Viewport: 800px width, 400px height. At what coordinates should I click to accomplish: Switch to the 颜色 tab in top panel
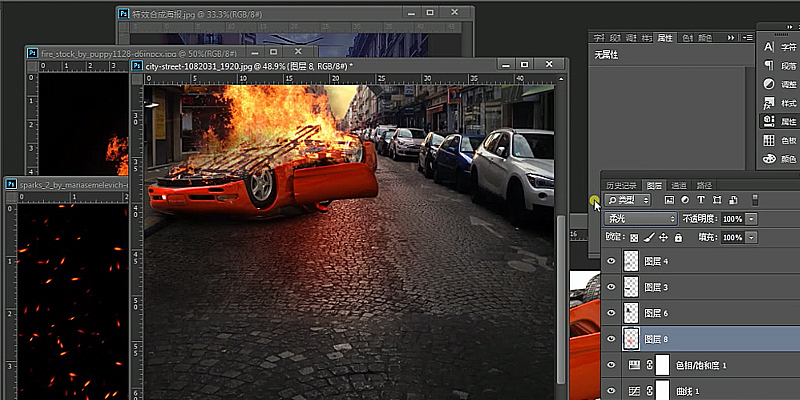[705, 38]
